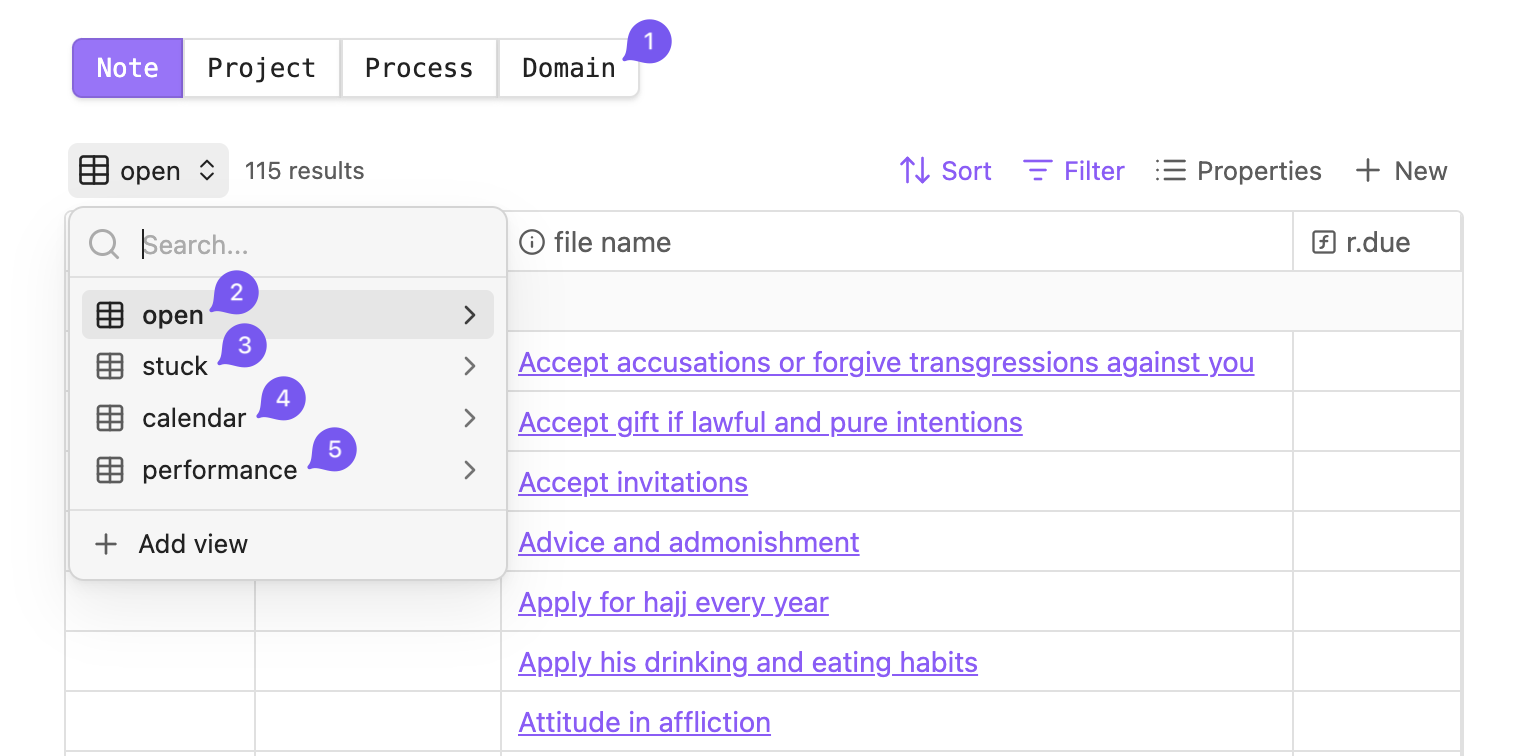Expand the chevron next to performance view
The width and height of the screenshot is (1538, 756).
tap(470, 470)
